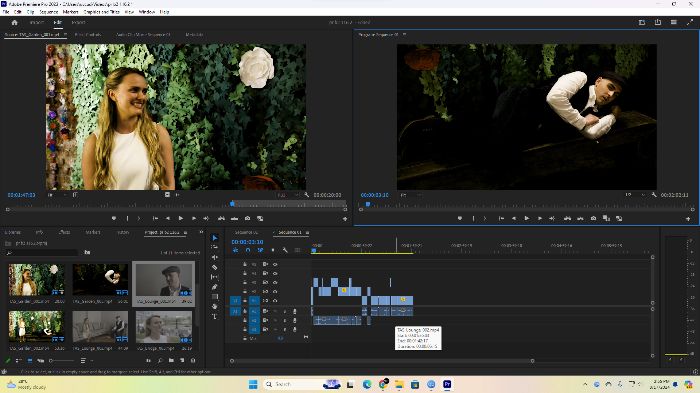Step forward one frame in Program monitor
Image resolution: width=700 pixels, height=393 pixels.
click(x=540, y=218)
